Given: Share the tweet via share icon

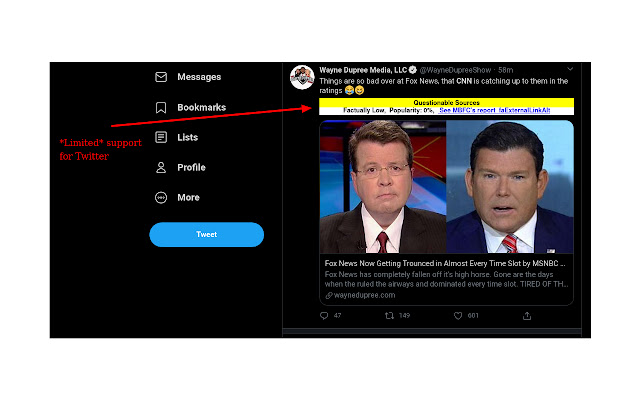Looking at the screenshot, I should pyautogui.click(x=527, y=316).
